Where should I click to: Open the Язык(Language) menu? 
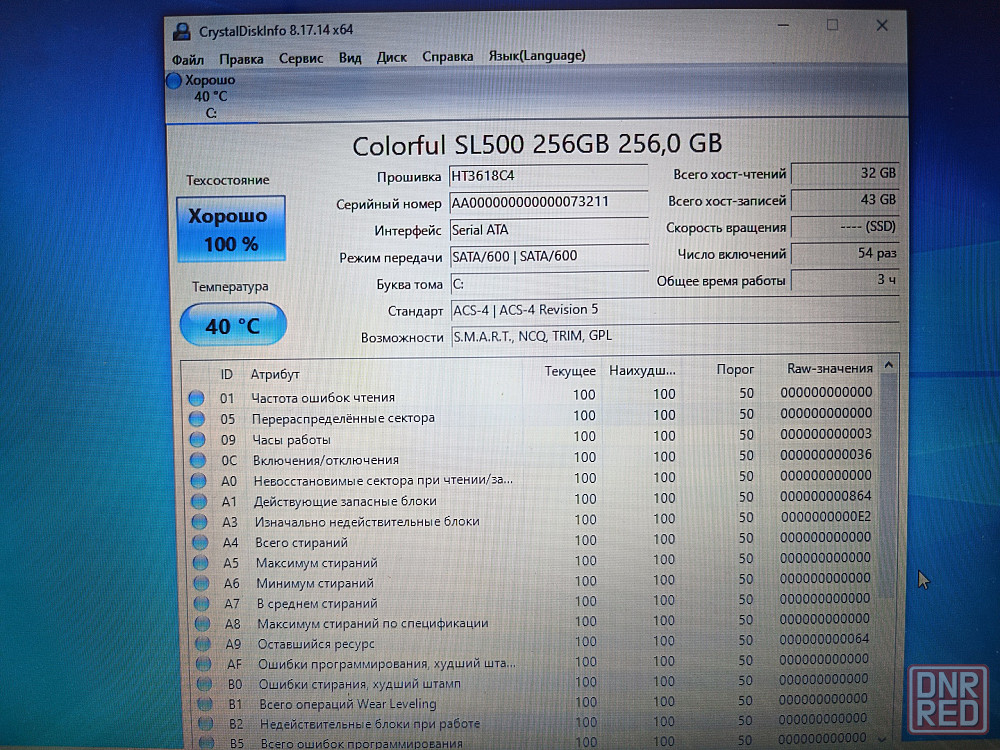pos(537,55)
